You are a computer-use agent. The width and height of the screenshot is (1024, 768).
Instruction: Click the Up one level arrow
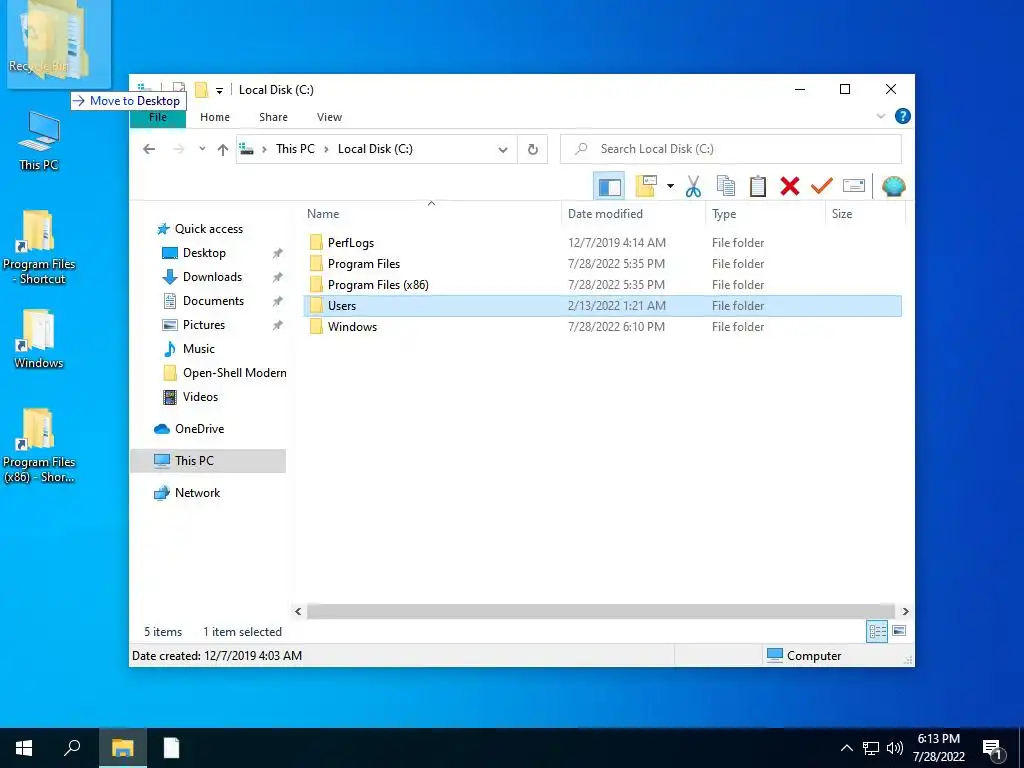(223, 150)
